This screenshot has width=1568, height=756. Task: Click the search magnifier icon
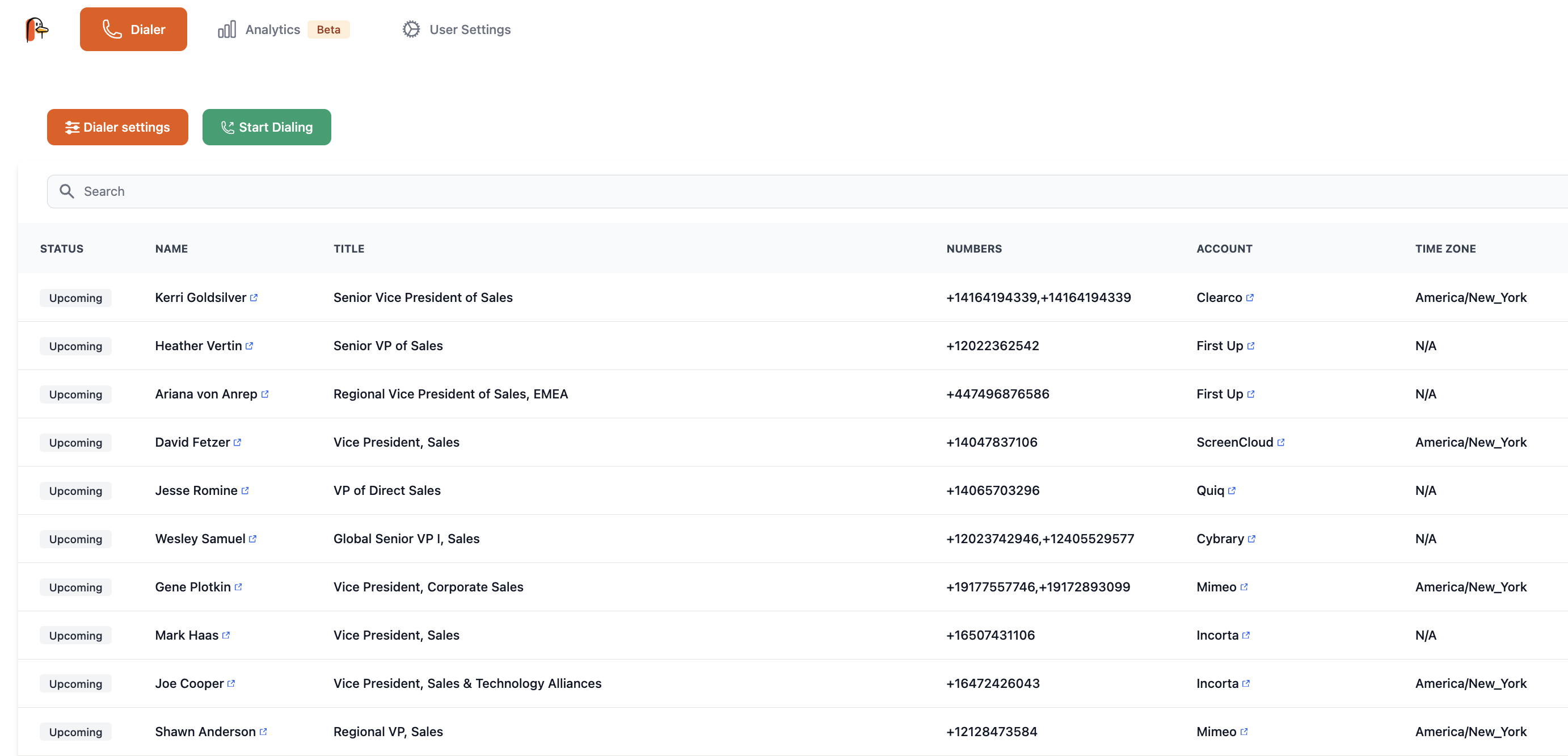point(67,191)
